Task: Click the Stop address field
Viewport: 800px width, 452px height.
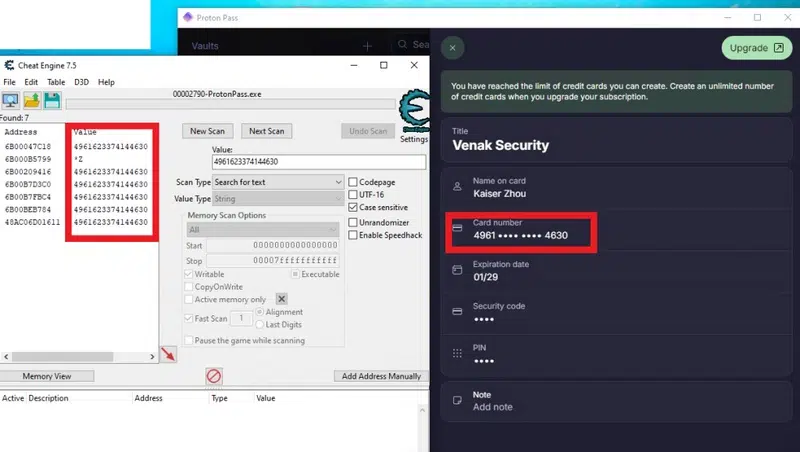Action: click(272, 261)
